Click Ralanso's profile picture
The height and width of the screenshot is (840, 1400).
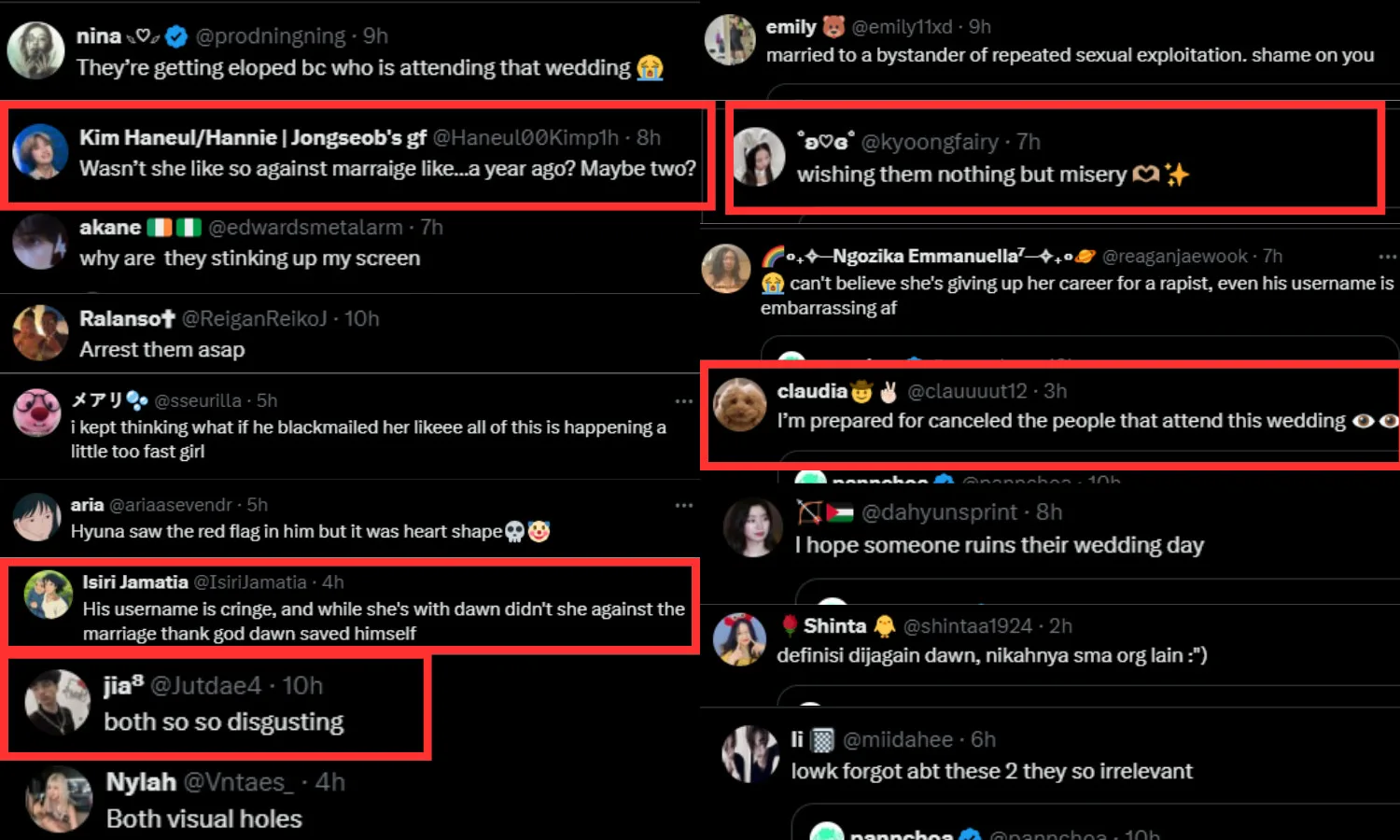click(40, 333)
